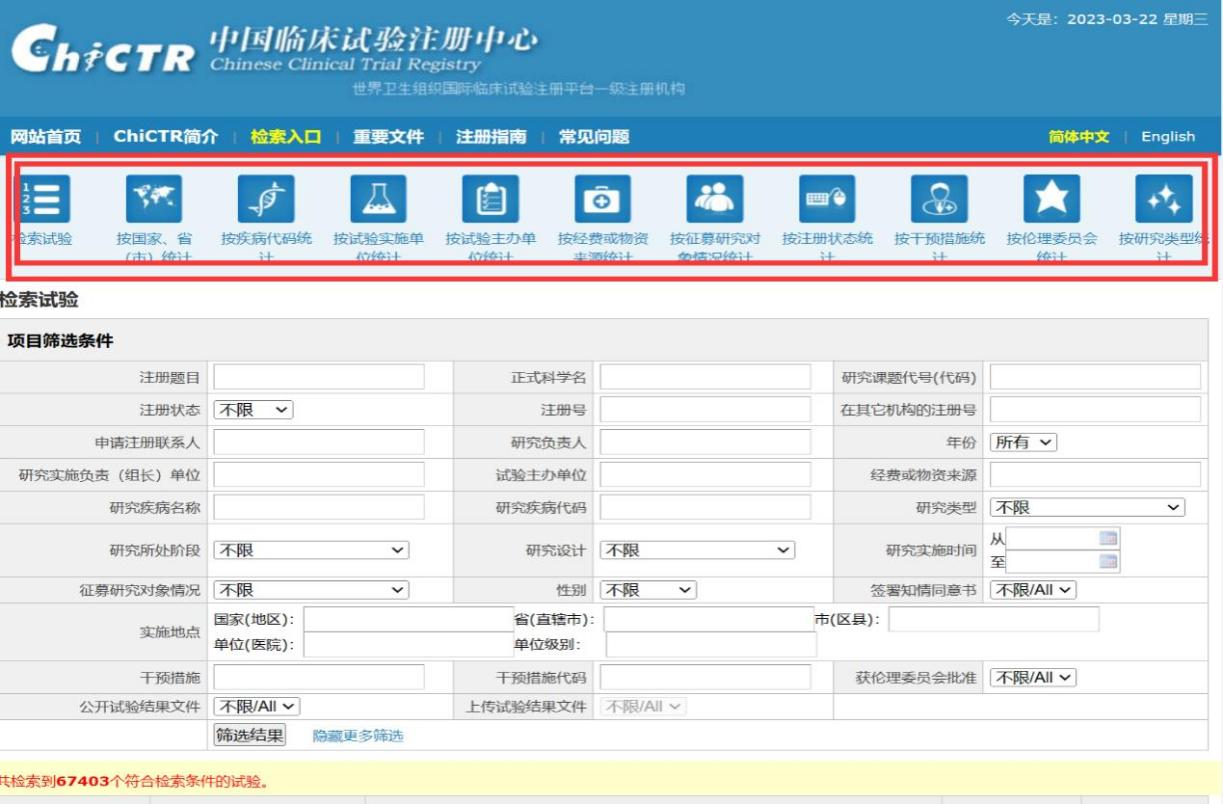The height and width of the screenshot is (804, 1223).
Task: Select the DNA 按疾病代码统计 icon
Action: point(266,199)
